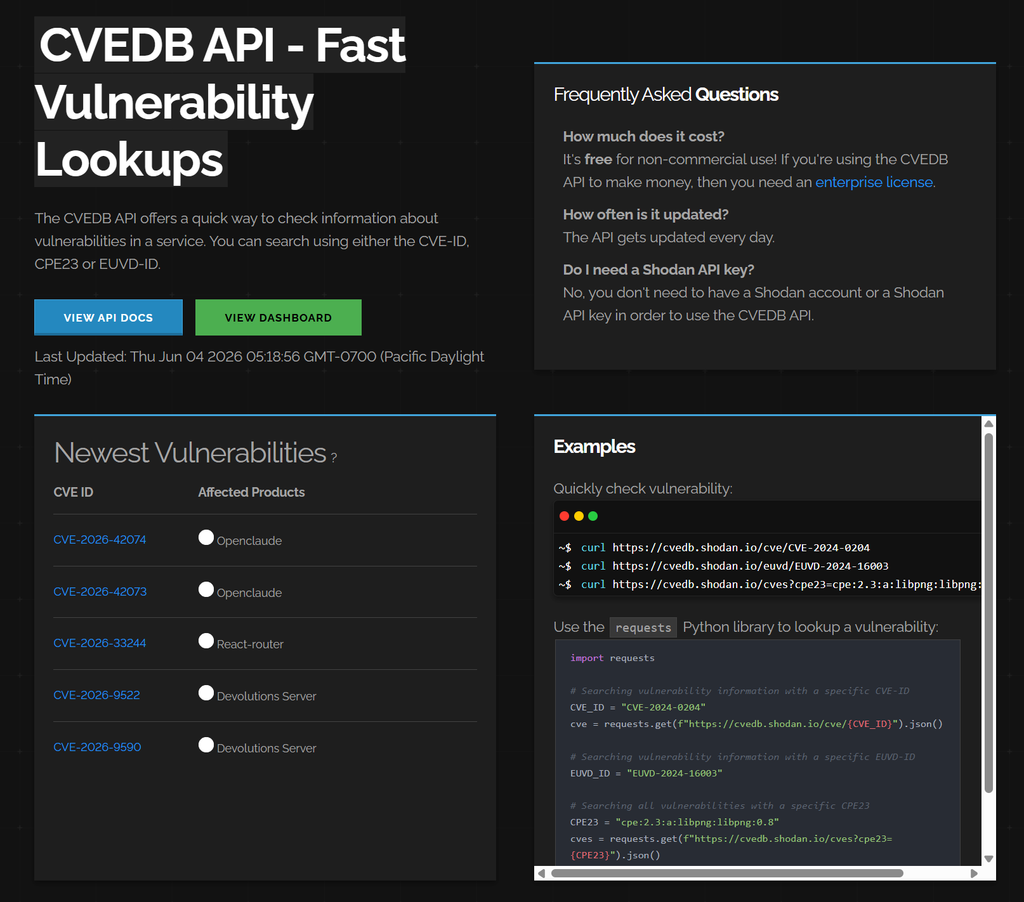The height and width of the screenshot is (902, 1024).
Task: Click React-router product text
Action: 250,644
